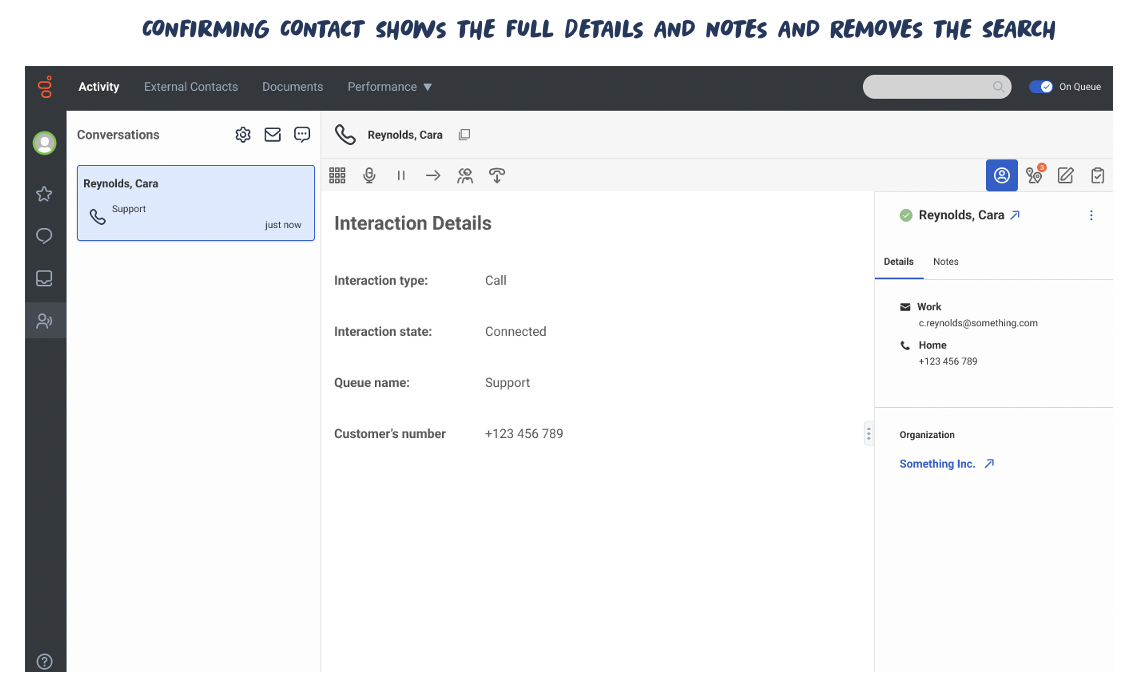Expand the Performance menu
Viewport: 1129px width, 688px height.
point(388,87)
